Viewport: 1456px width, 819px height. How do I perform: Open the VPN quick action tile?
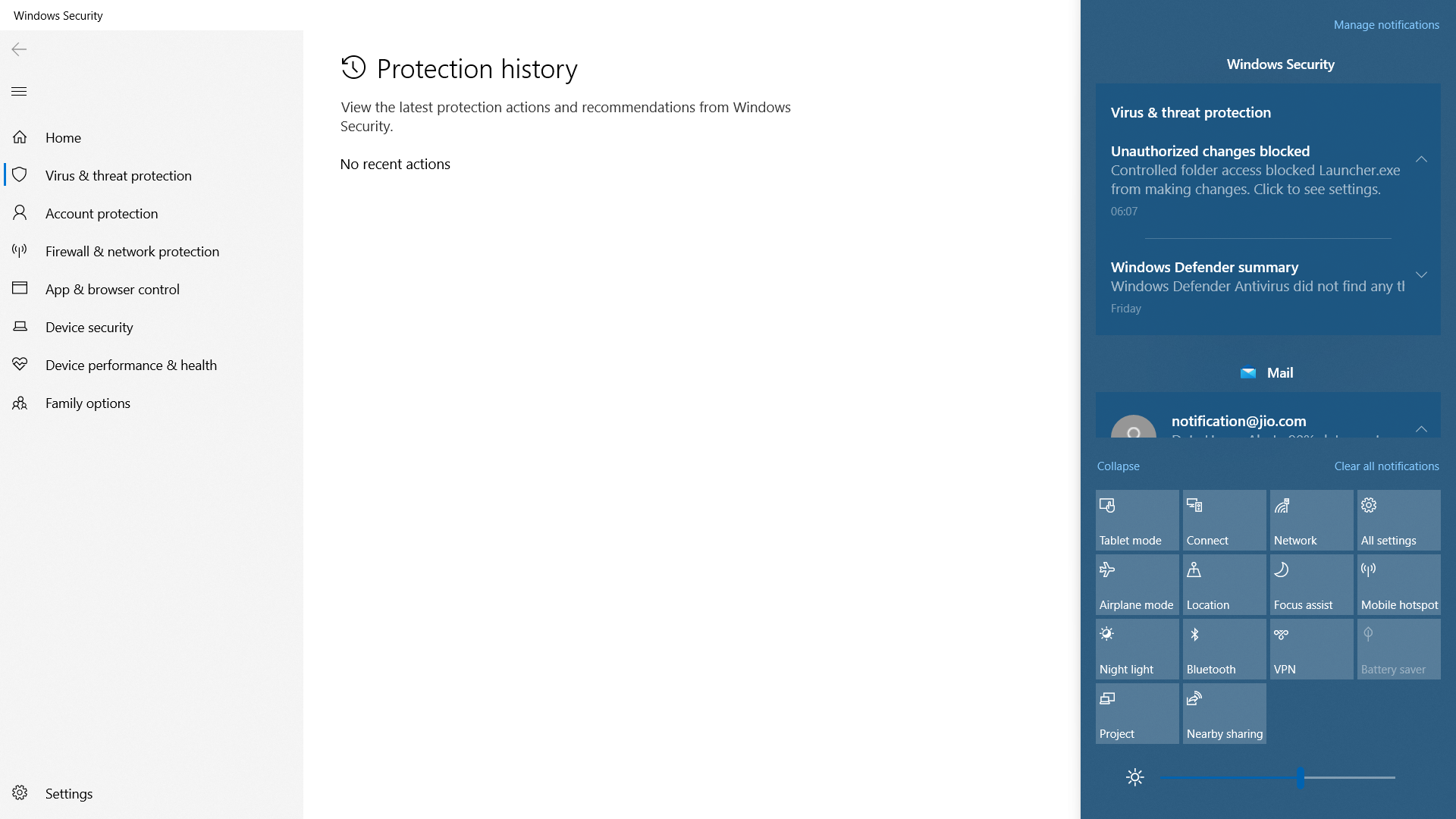tap(1311, 649)
